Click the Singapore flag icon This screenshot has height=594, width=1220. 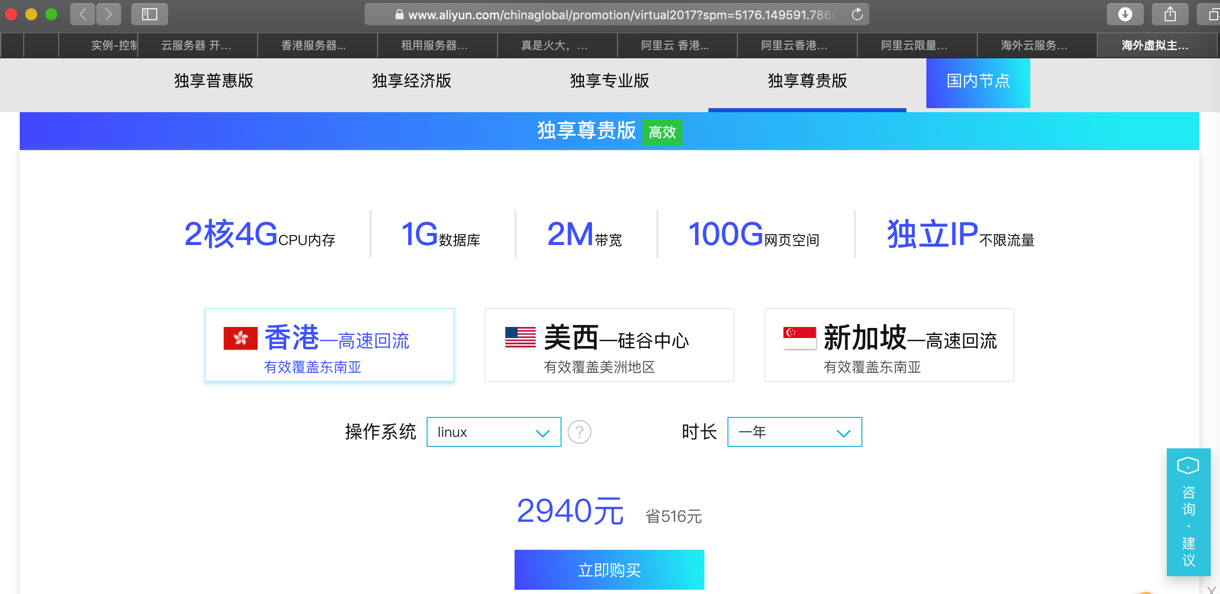pyautogui.click(x=800, y=338)
